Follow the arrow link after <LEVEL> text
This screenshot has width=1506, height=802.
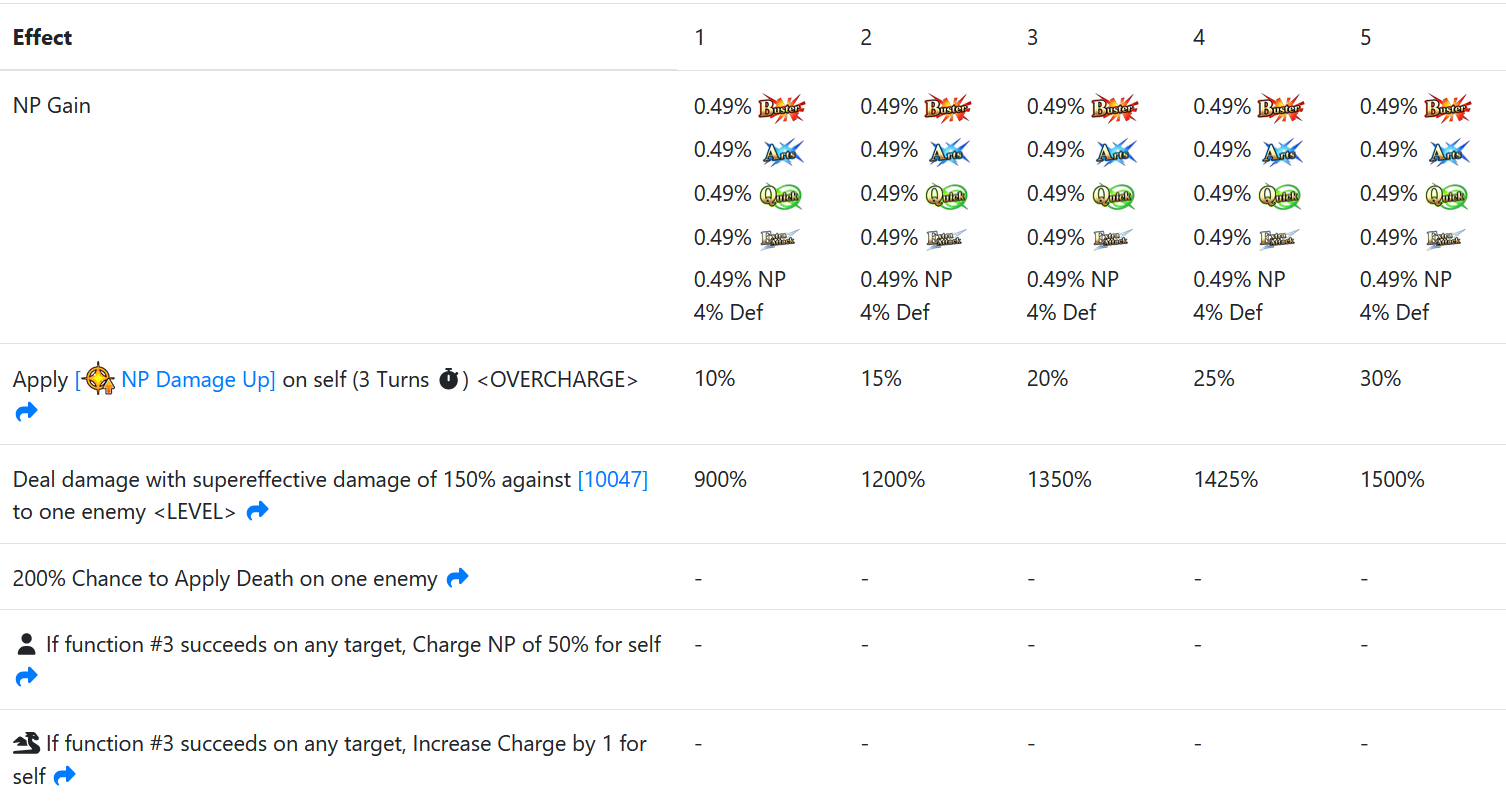point(258,511)
